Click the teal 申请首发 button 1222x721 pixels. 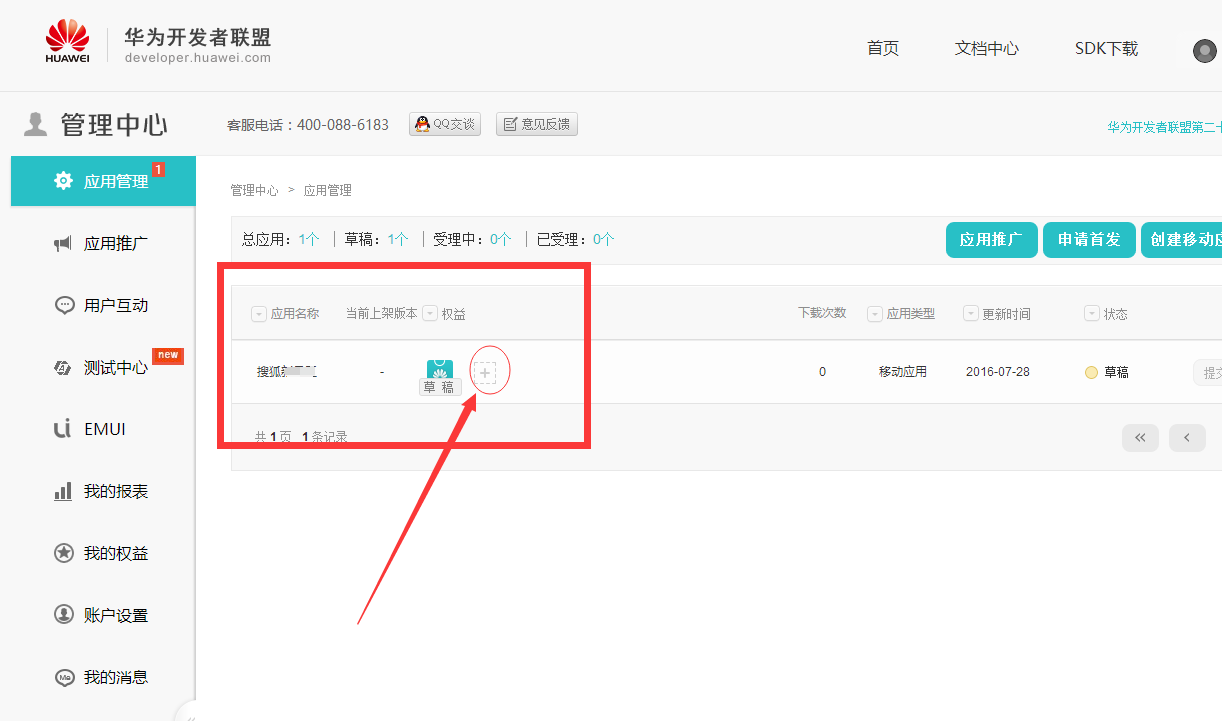[x=1089, y=240]
